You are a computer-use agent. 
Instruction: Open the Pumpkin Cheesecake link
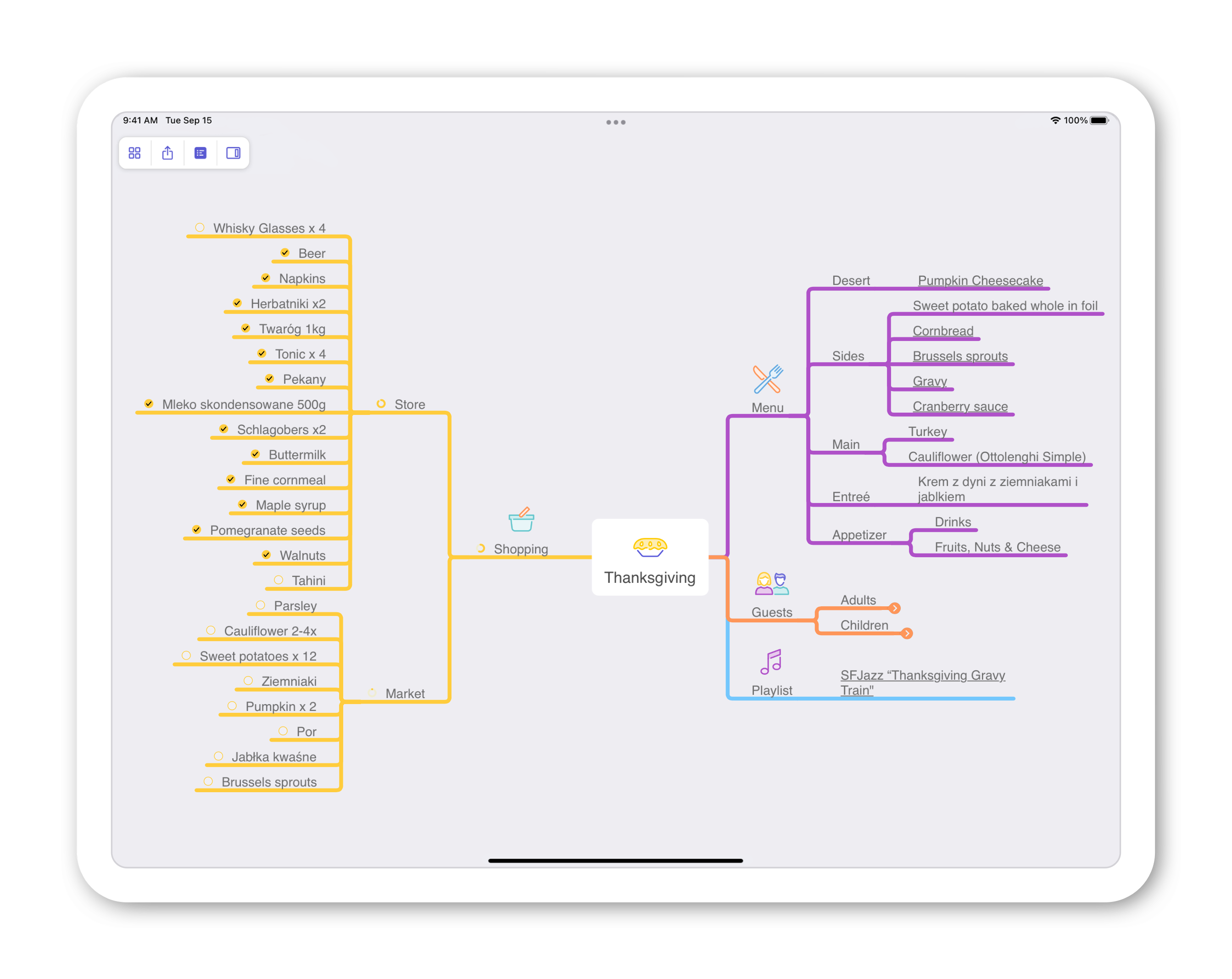(x=980, y=280)
